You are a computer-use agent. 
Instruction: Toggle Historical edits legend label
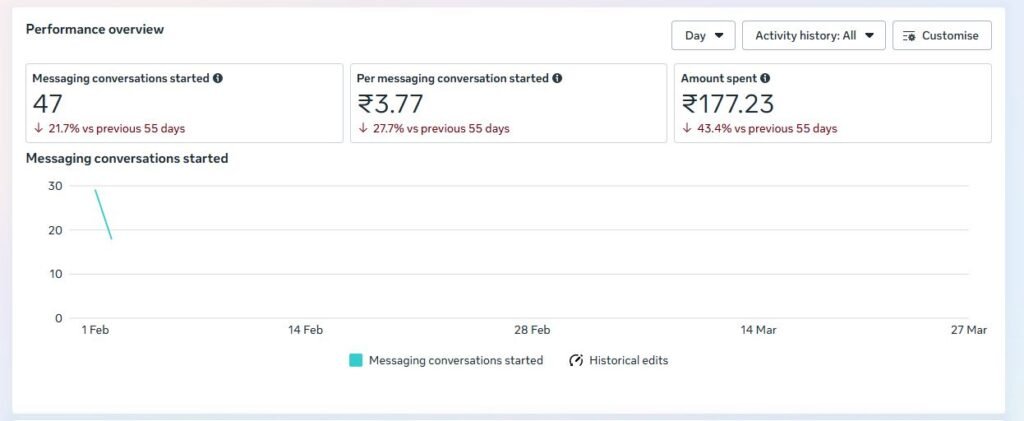[x=628, y=360]
